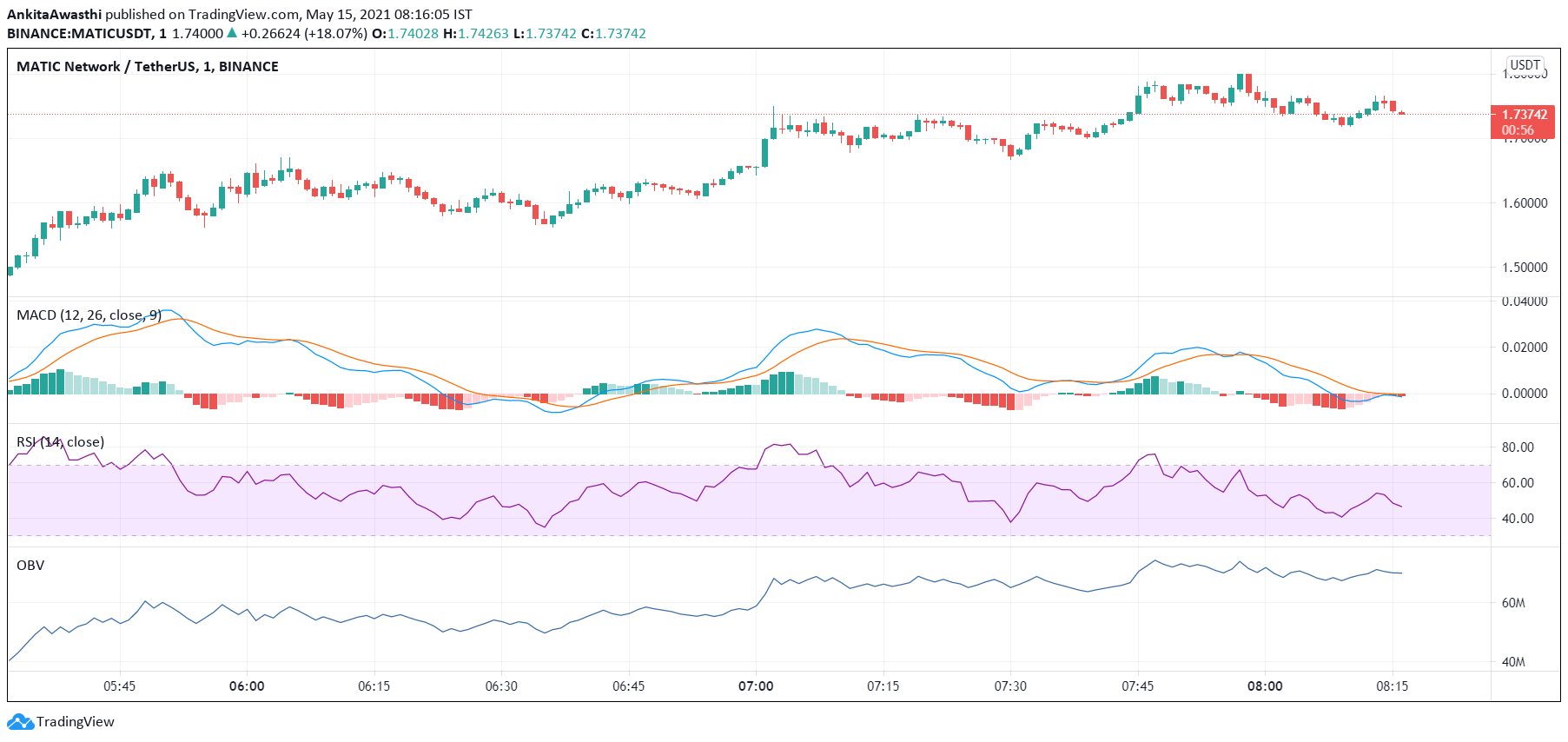The height and width of the screenshot is (742, 1568).
Task: Click the open value O:1.74028
Action: pyautogui.click(x=405, y=34)
